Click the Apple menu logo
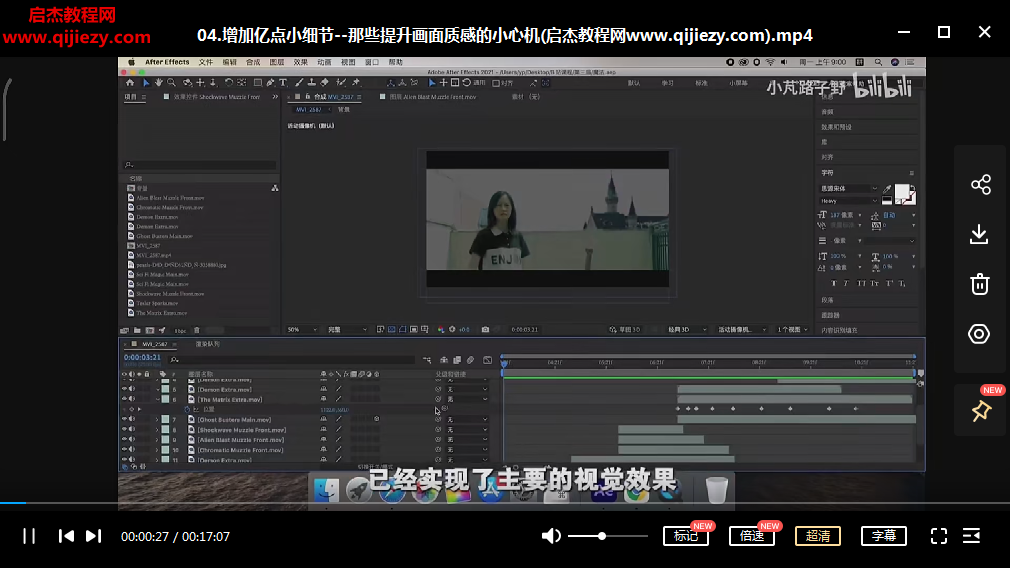Image resolution: width=1010 pixels, height=568 pixels. (x=131, y=62)
